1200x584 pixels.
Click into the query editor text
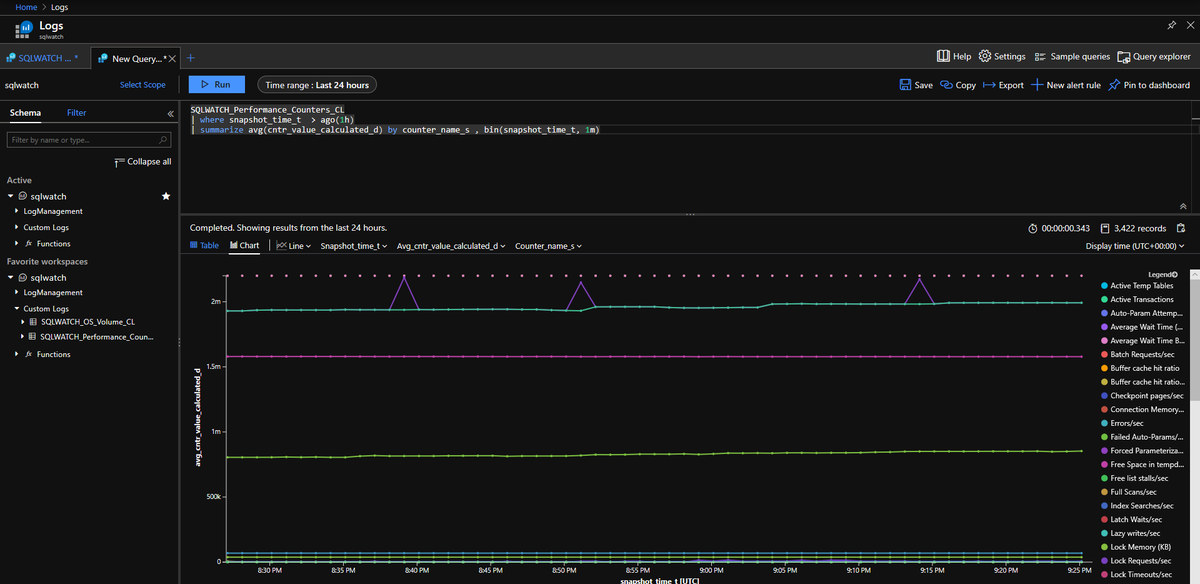point(395,119)
